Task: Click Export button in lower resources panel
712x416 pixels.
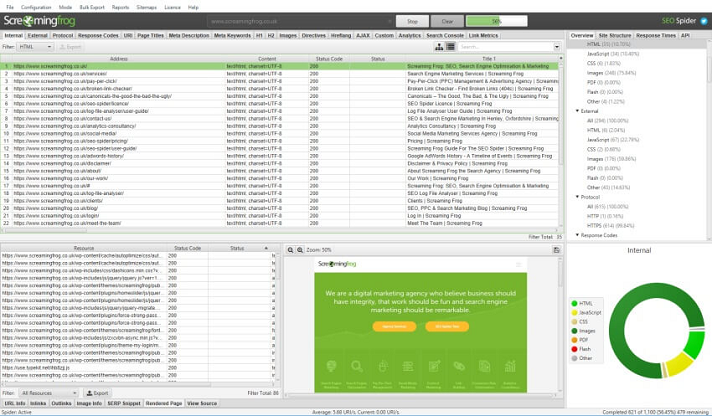Action: [x=97, y=393]
